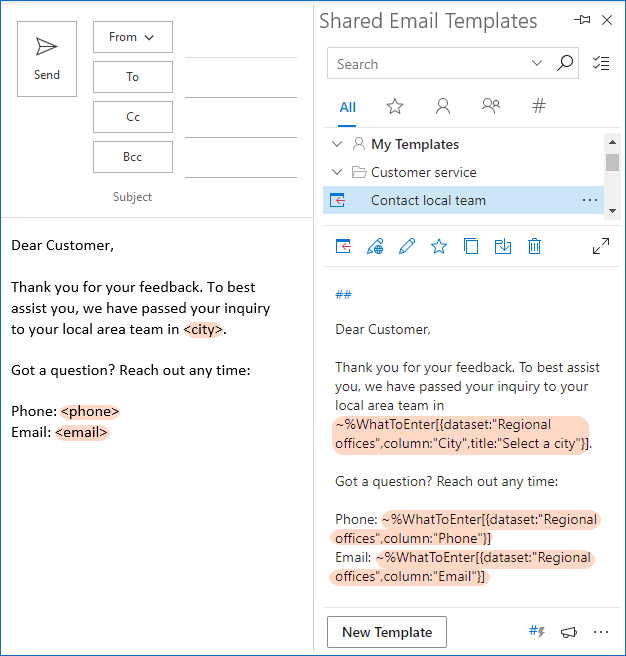Image resolution: width=626 pixels, height=656 pixels.
Task: Edit template in browser icon
Action: tap(375, 246)
